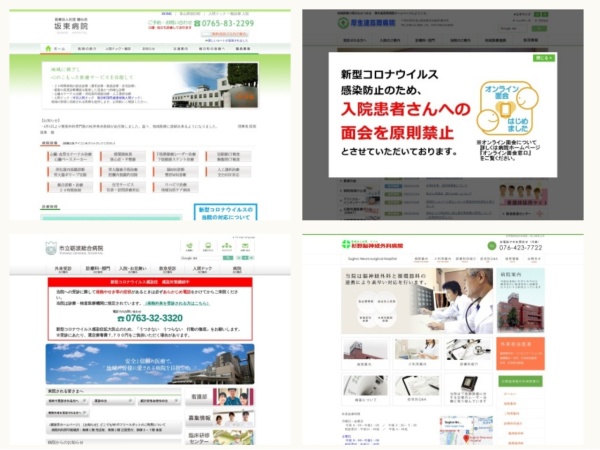Open the HOME link atop 坂東病院 page
Image resolution: width=600 pixels, height=450 pixels.
pyautogui.click(x=166, y=14)
